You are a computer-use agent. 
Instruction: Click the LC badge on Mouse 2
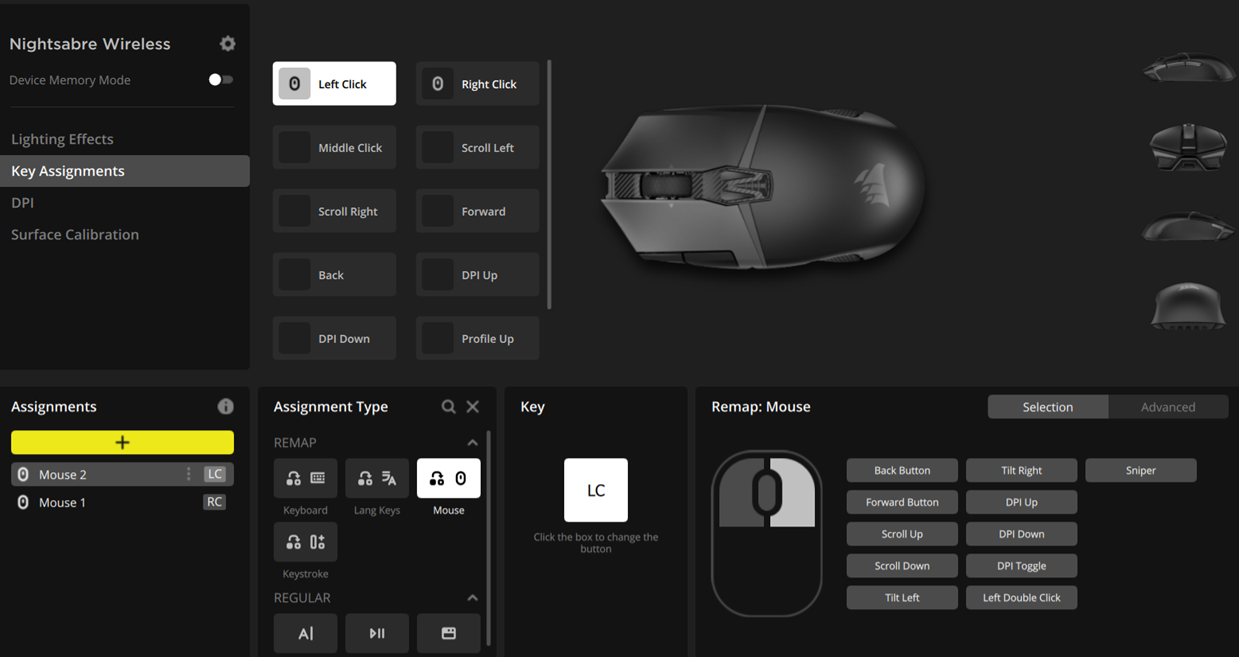pyautogui.click(x=215, y=474)
